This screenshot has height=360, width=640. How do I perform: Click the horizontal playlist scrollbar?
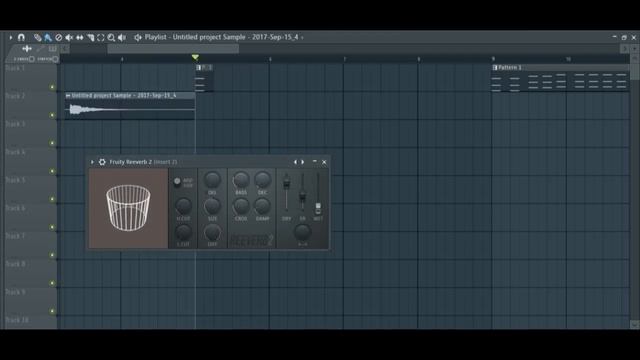(173, 49)
